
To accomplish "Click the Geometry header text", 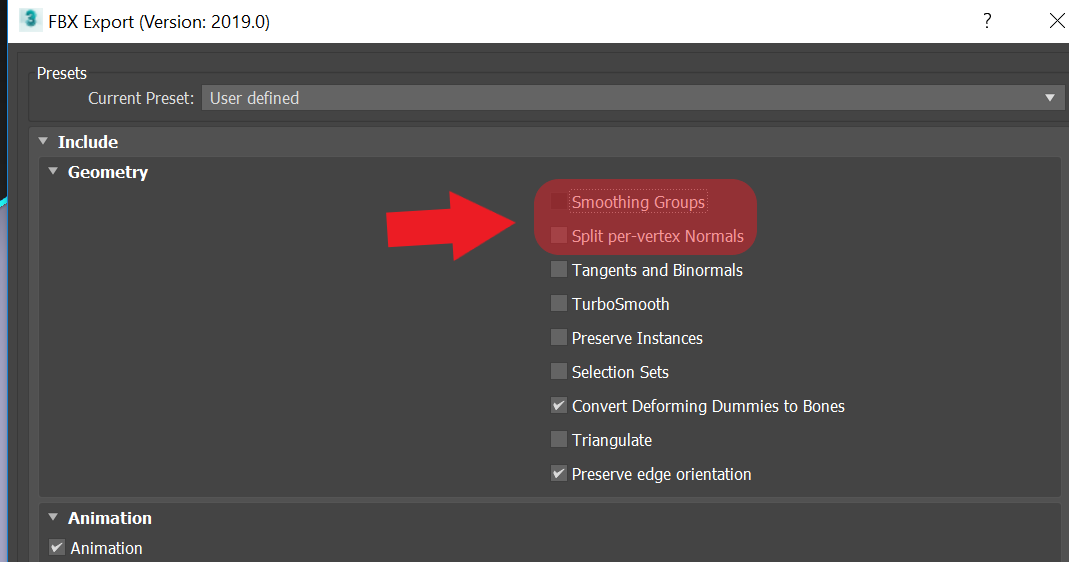I will pyautogui.click(x=108, y=172).
